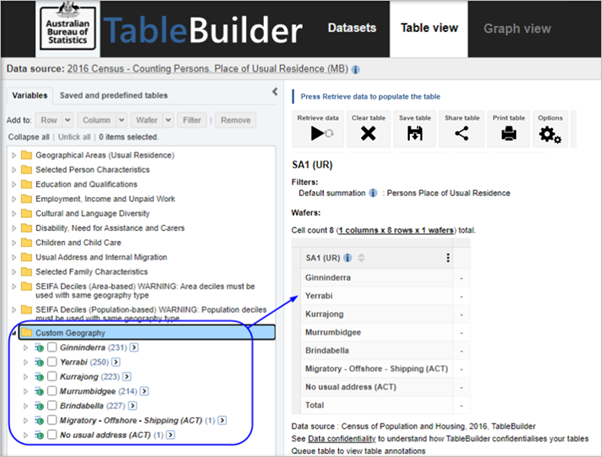The height and width of the screenshot is (457, 602).
Task: Open the Data confidentiality link
Action: [x=342, y=439]
